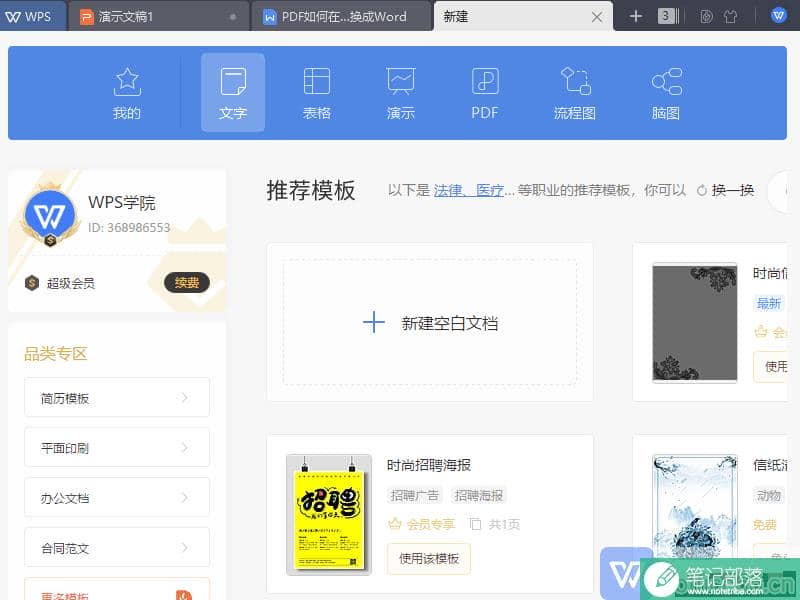Create new blank document 新建空白文档
This screenshot has width=800, height=600.
[x=430, y=322]
